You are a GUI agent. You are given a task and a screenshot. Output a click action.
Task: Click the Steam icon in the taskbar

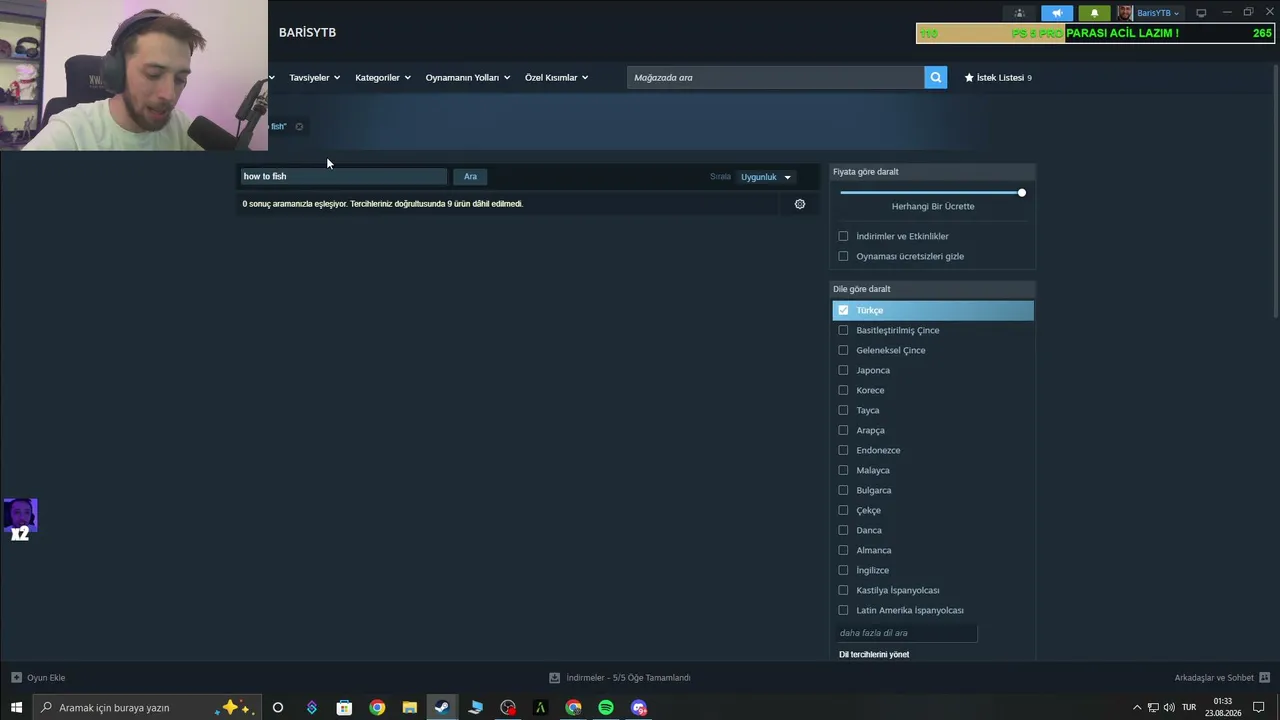tap(442, 708)
